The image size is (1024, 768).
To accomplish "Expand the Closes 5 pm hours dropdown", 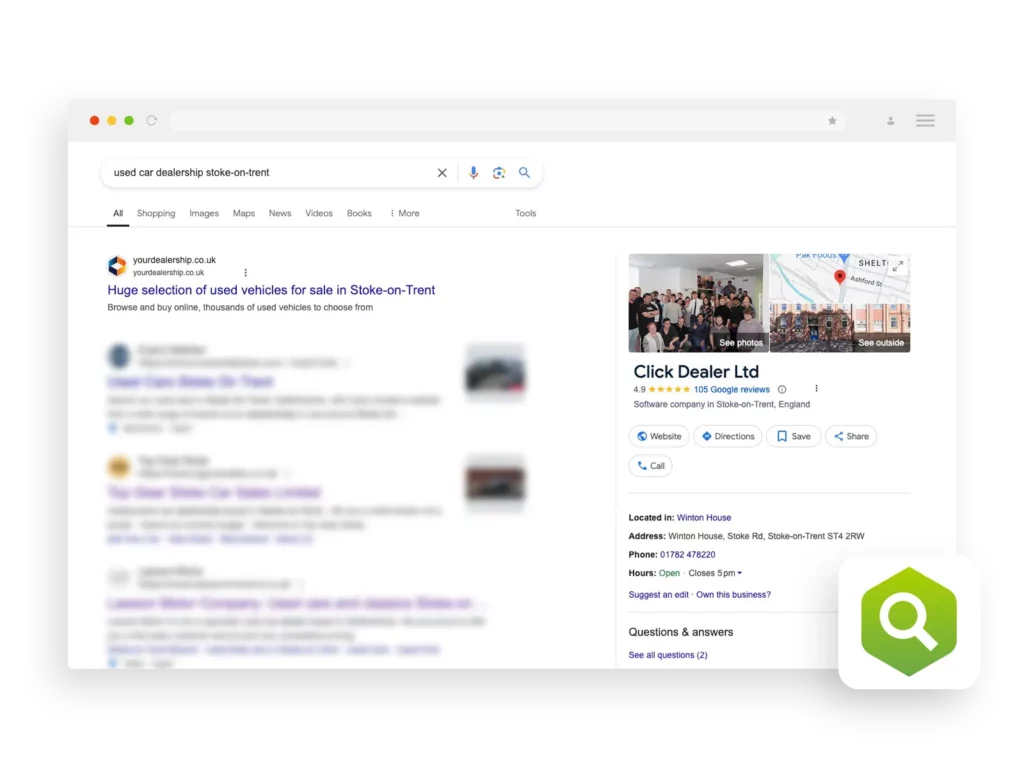I will click(x=715, y=573).
